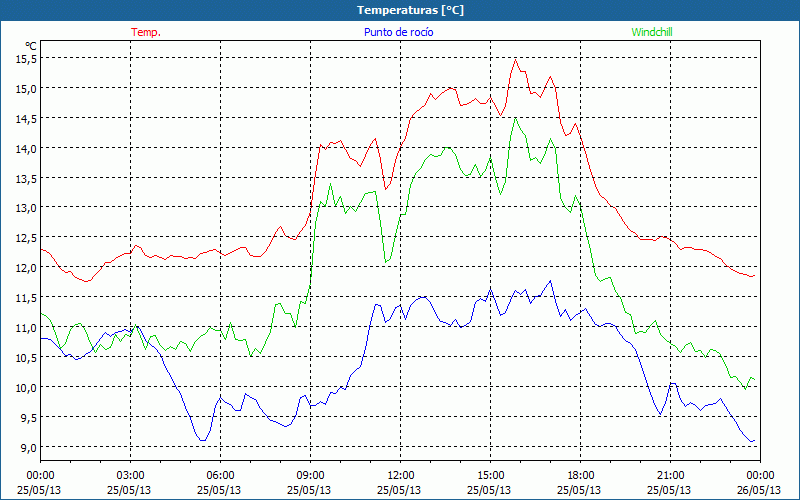800x500 pixels.
Task: Click the blue dew point minimum near 05:30
Action: (x=203, y=440)
